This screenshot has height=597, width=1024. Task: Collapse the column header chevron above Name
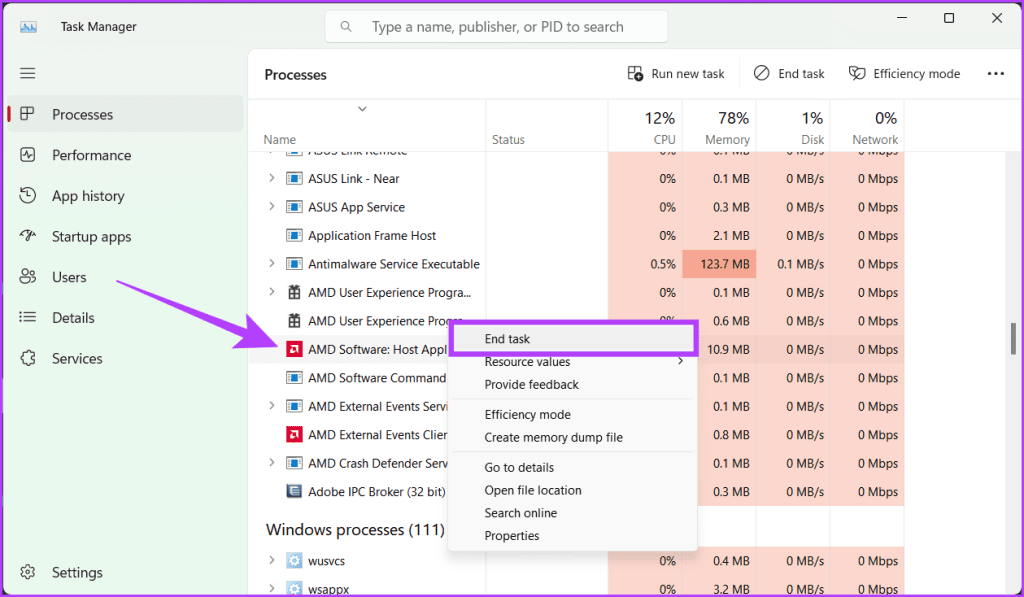(362, 109)
